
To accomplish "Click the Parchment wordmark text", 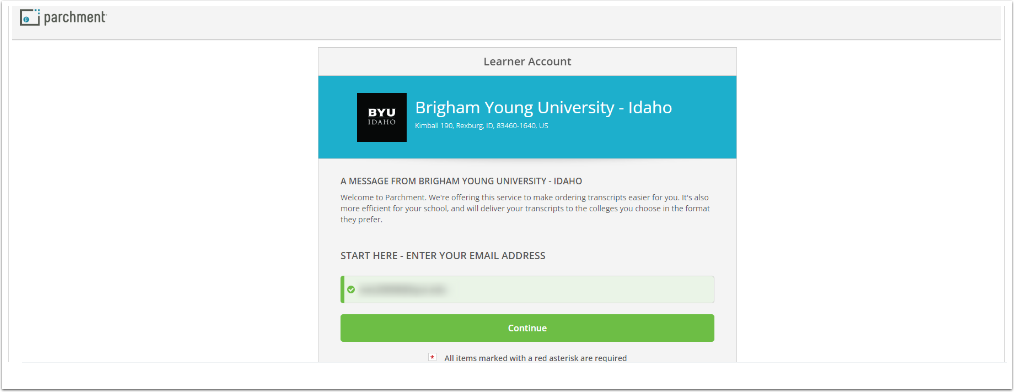I will click(75, 17).
